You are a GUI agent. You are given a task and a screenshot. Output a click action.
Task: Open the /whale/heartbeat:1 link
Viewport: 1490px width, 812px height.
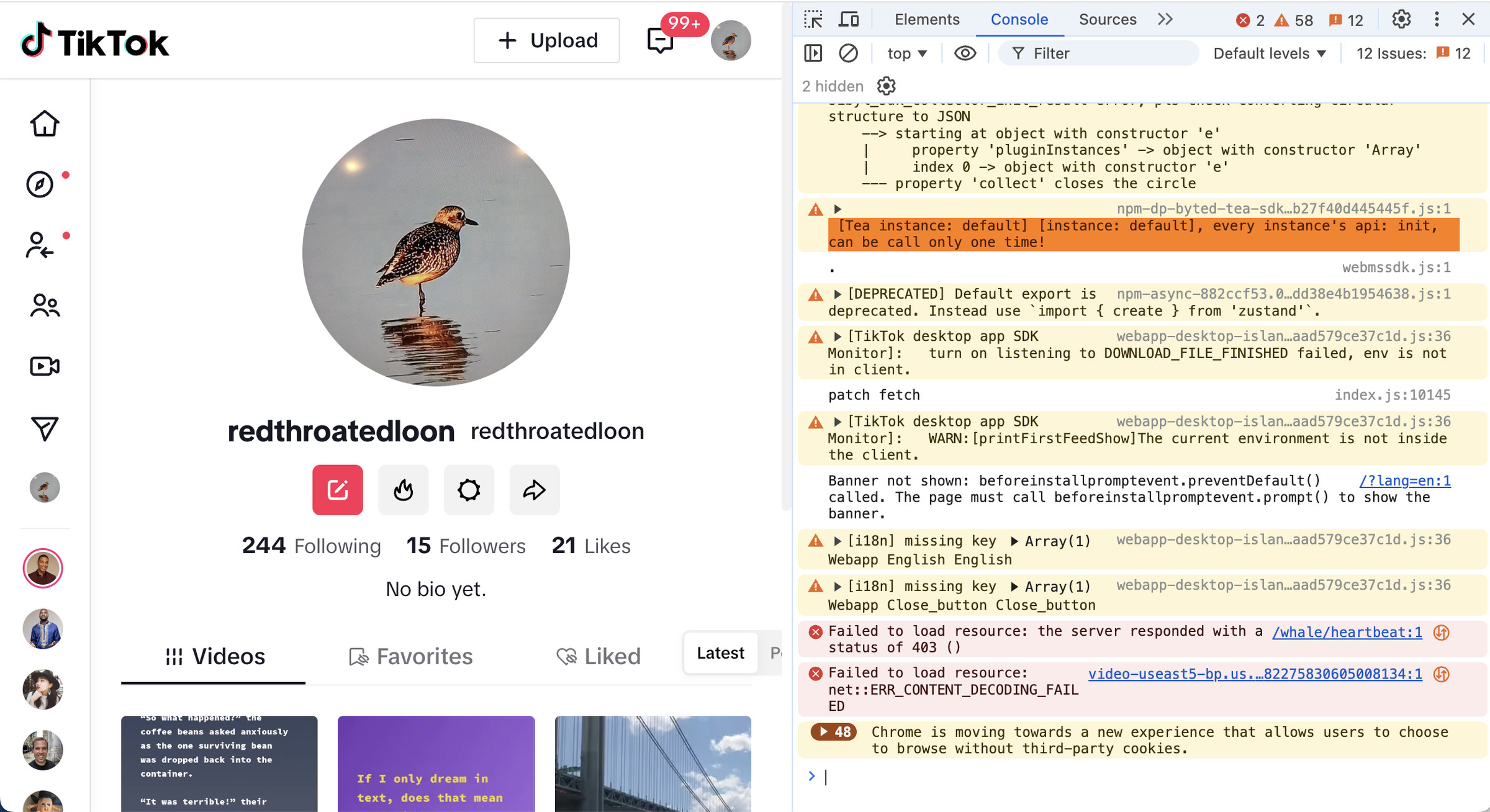1347,632
